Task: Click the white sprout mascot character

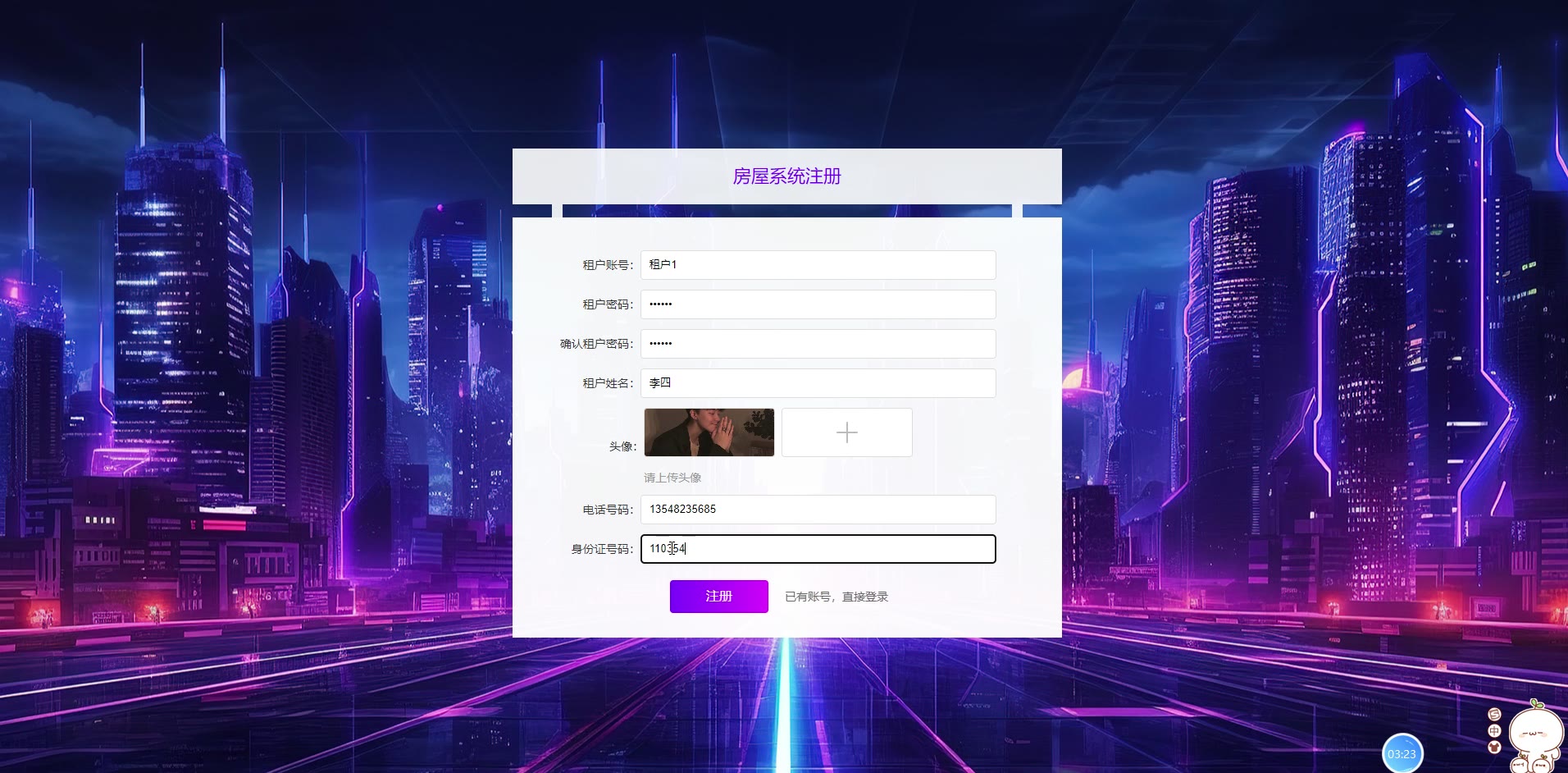Action: (1536, 734)
